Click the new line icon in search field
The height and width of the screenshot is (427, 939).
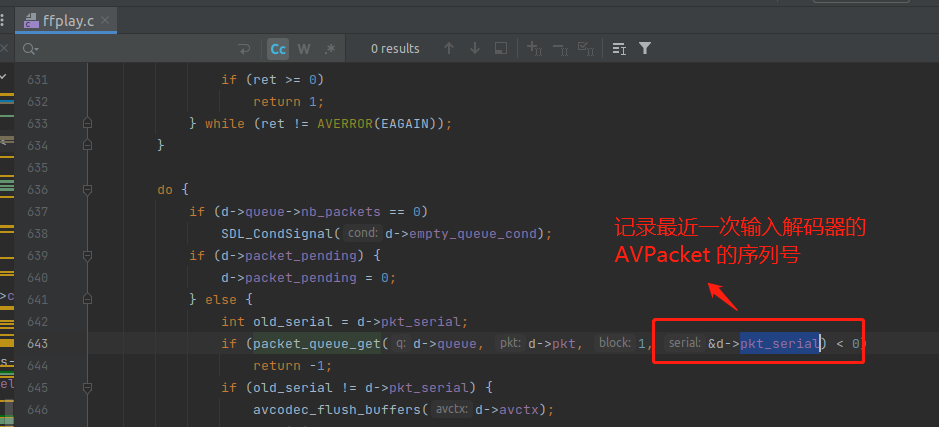pyautogui.click(x=244, y=48)
